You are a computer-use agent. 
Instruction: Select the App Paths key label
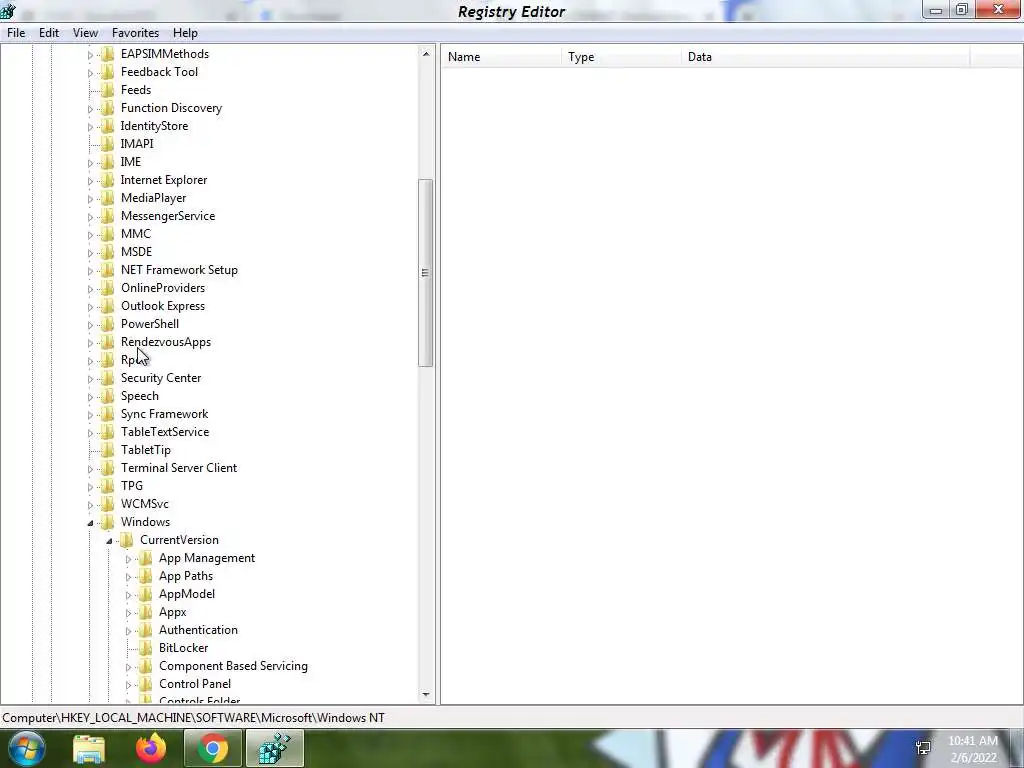tap(185, 576)
